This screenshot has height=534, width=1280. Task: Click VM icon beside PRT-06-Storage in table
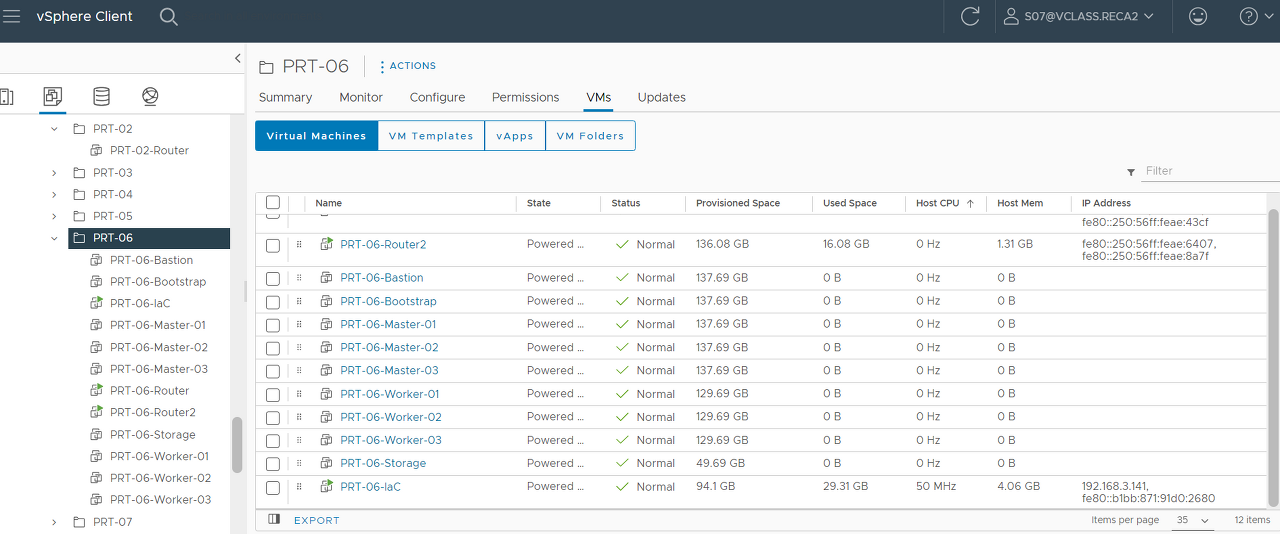(326, 463)
